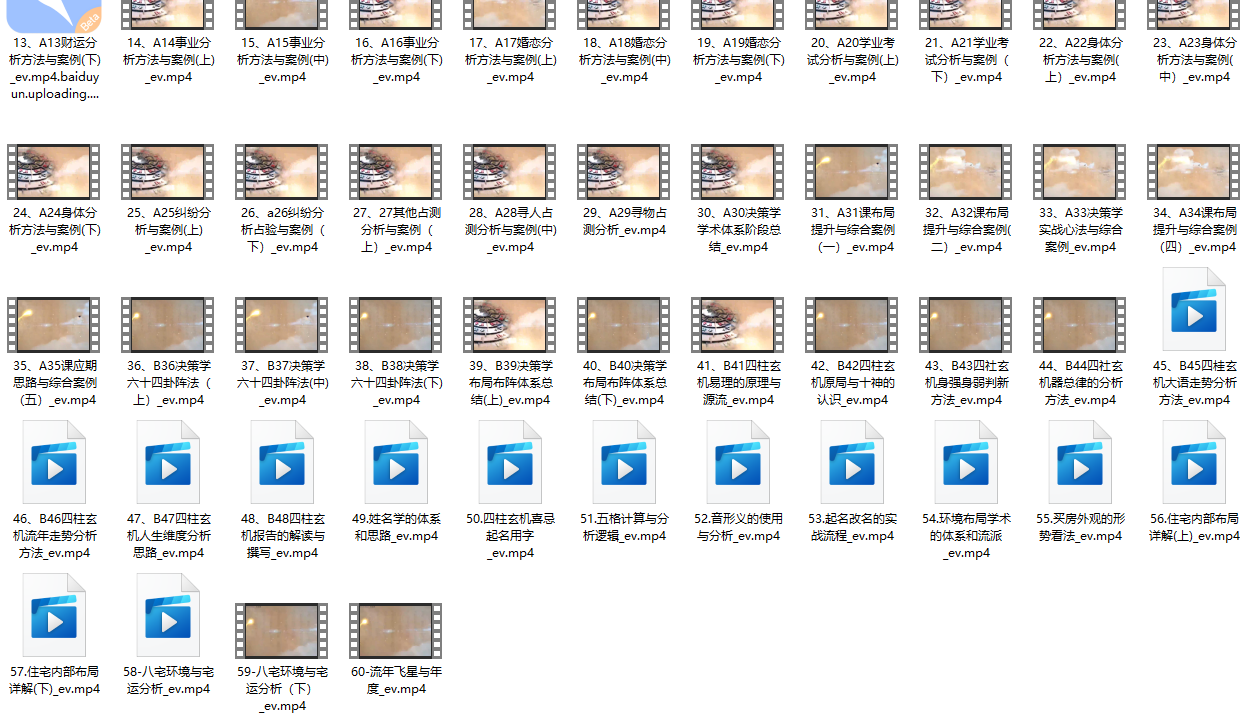Click the 39、B39决策学布局布阵 thumbnail
1260x717 pixels.
[510, 324]
